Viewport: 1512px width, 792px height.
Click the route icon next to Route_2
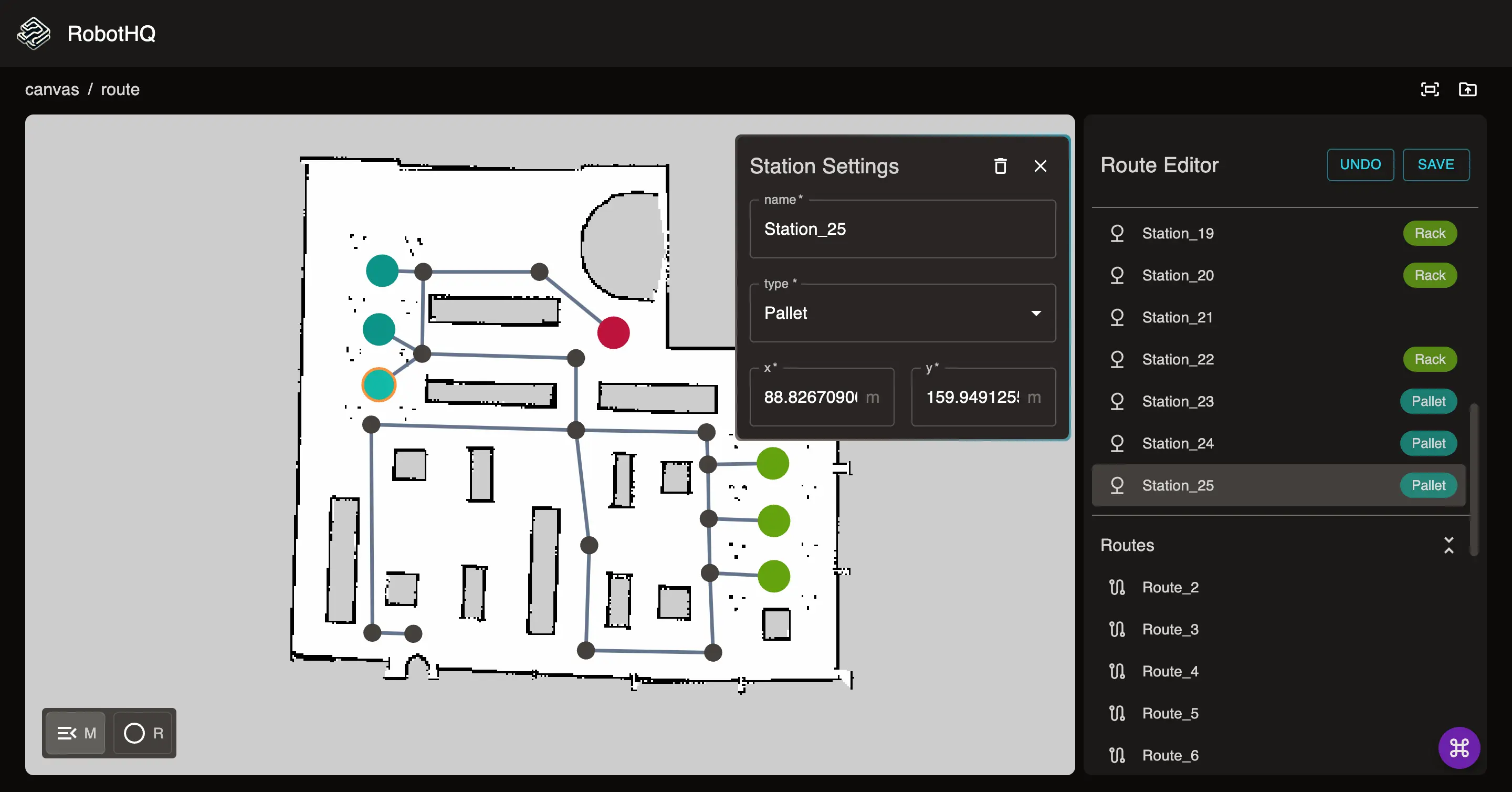click(1118, 587)
